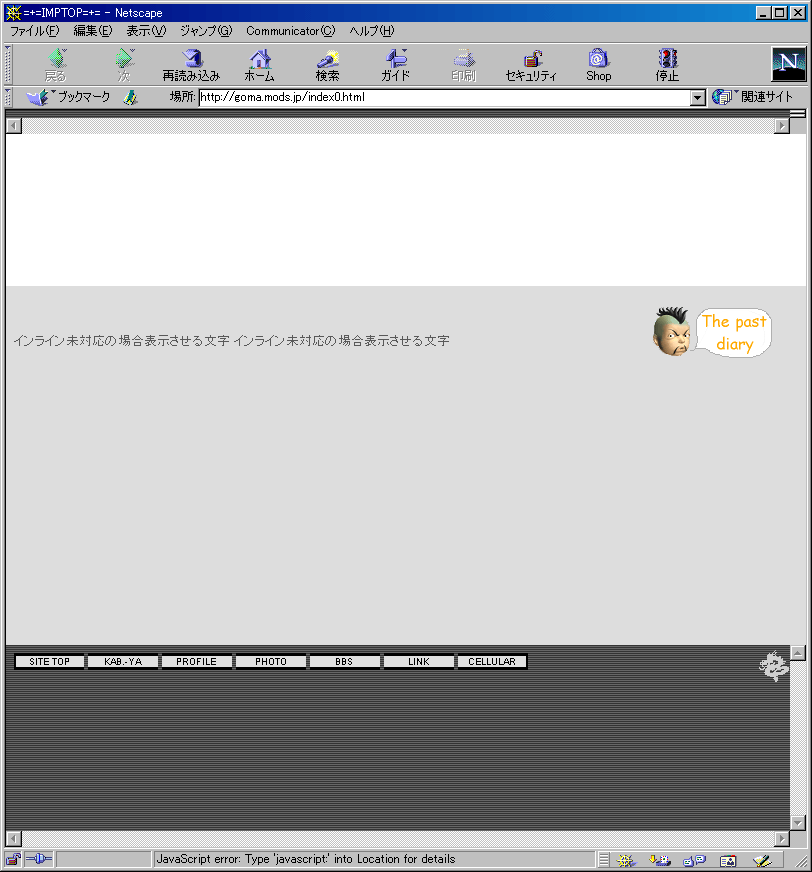Open Navigator from component bar
The image size is (812, 872).
625,860
